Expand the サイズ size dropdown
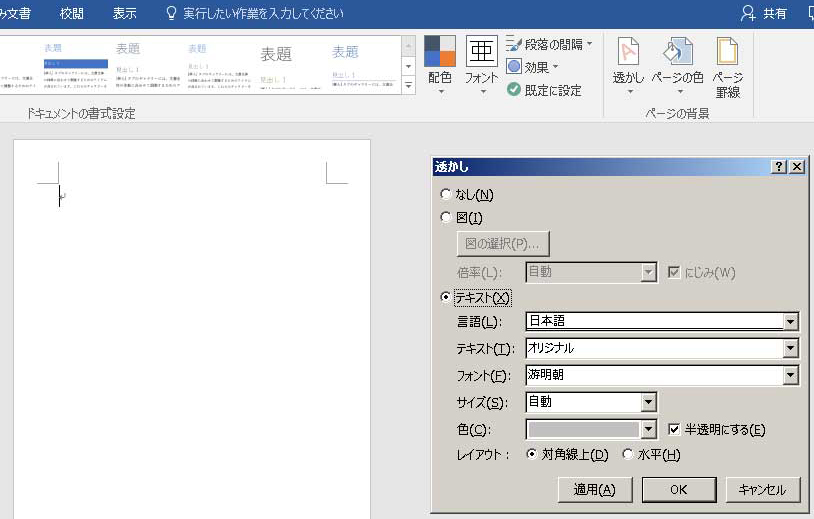814x519 pixels. pyautogui.click(x=649, y=402)
